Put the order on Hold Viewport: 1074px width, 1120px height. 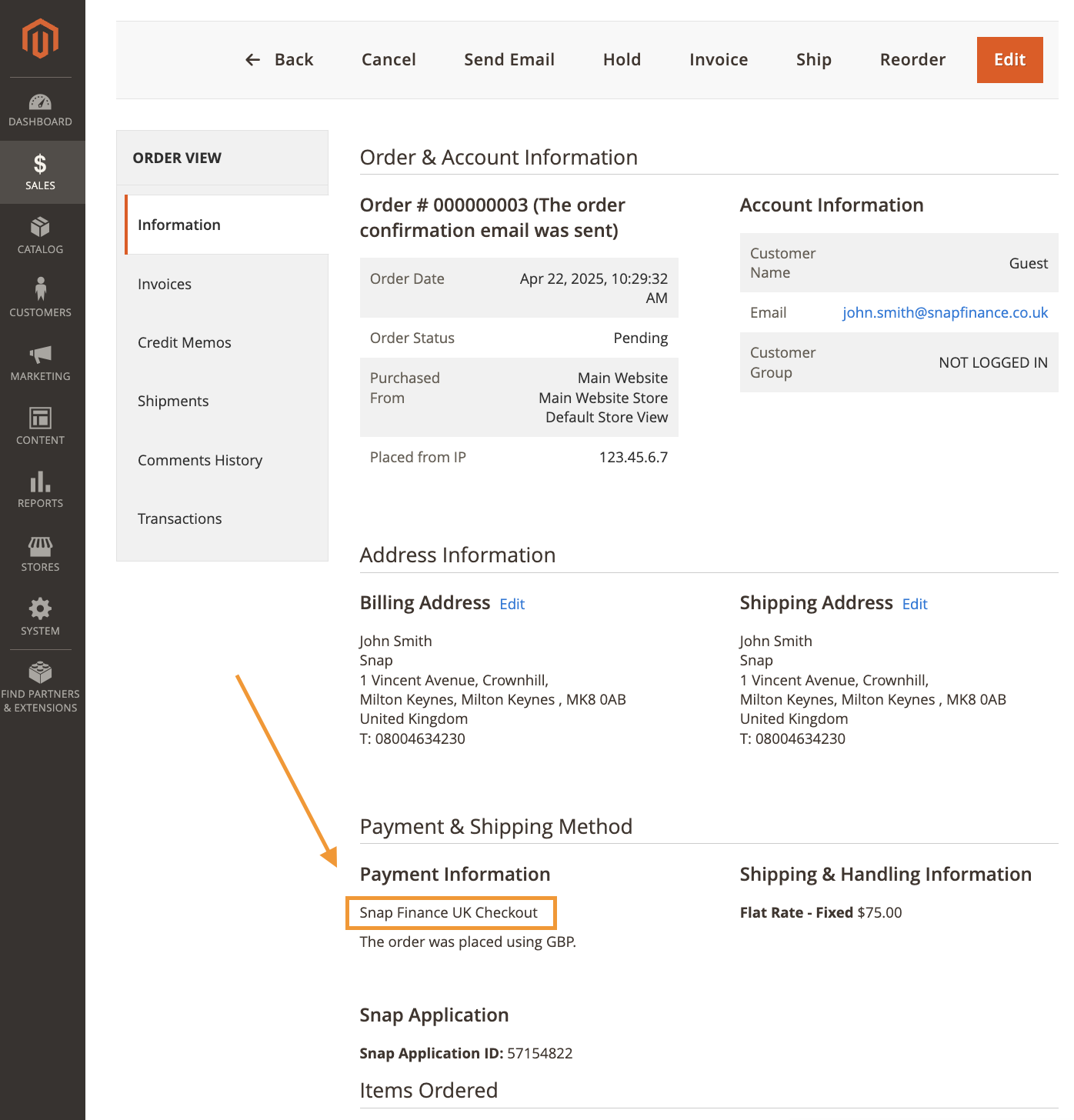622,59
